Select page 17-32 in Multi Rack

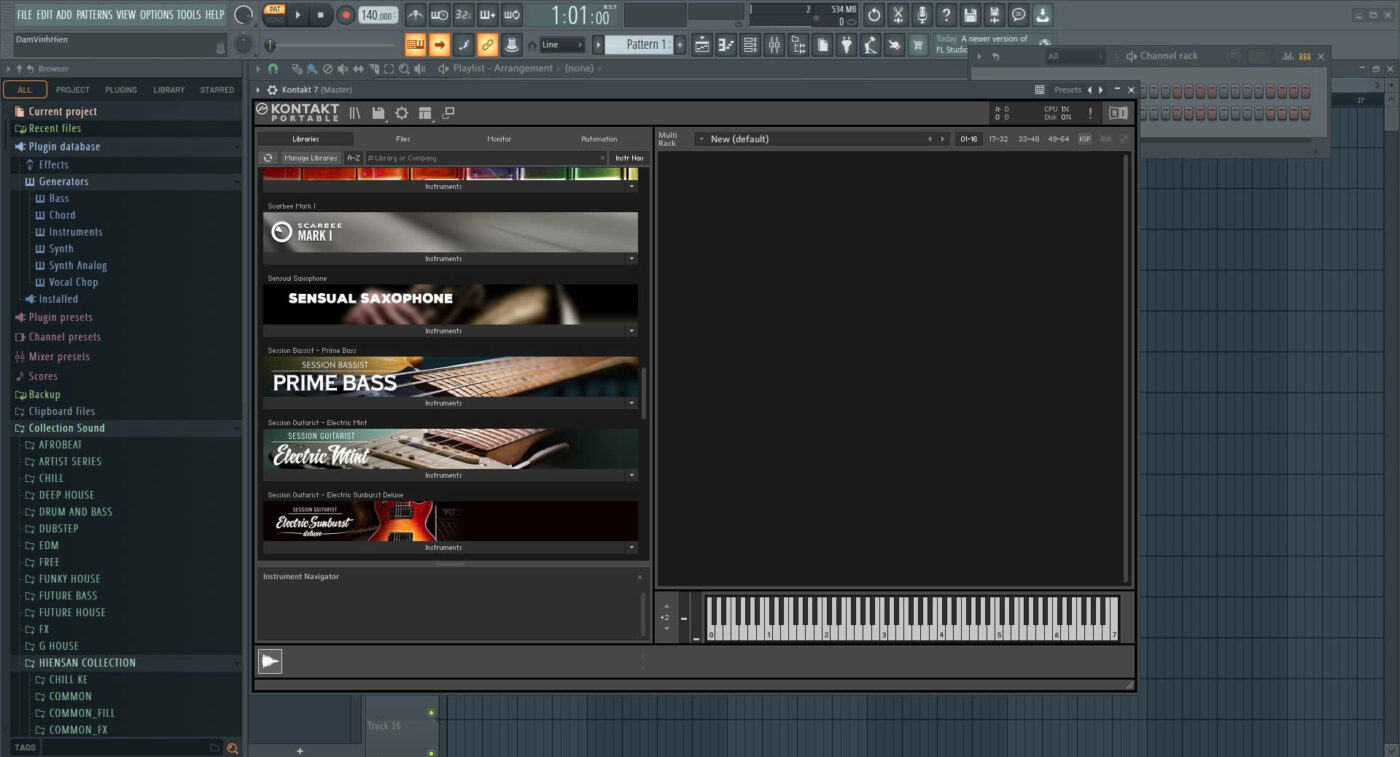[998, 139]
